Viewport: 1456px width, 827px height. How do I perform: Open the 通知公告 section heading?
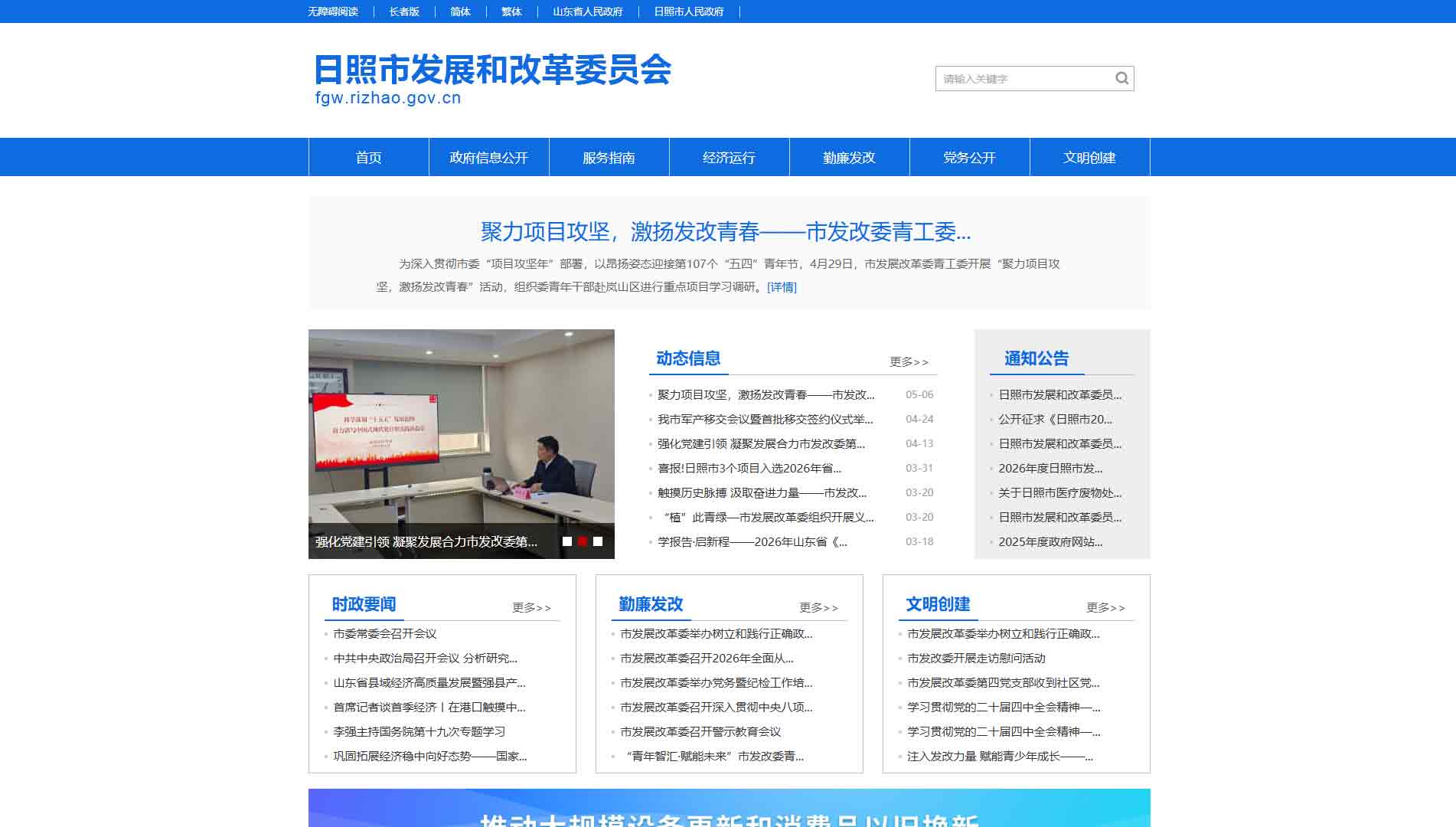click(1037, 358)
